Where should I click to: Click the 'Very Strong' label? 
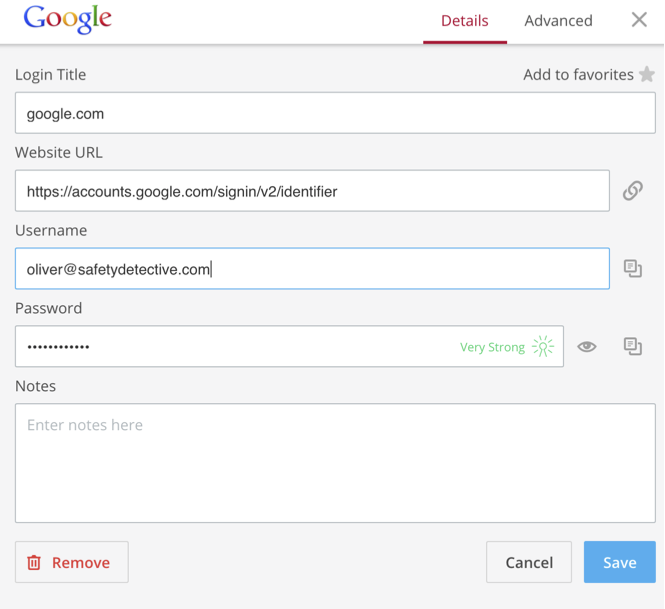coord(492,347)
